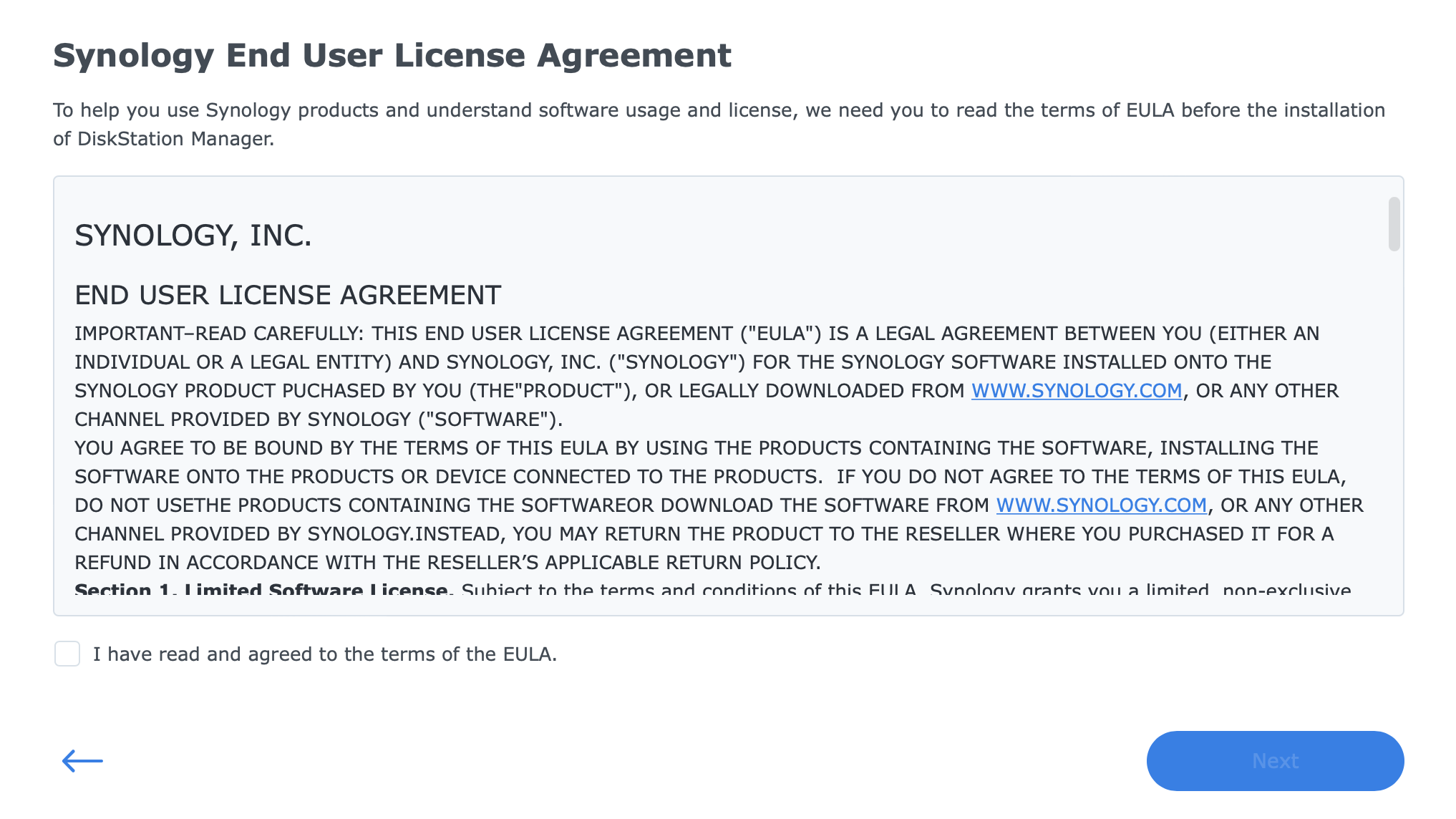The width and height of the screenshot is (1456, 819).
Task: Click the 'INDIVIDUAL OR A LEGAL ENTITY' line
Action: [673, 362]
